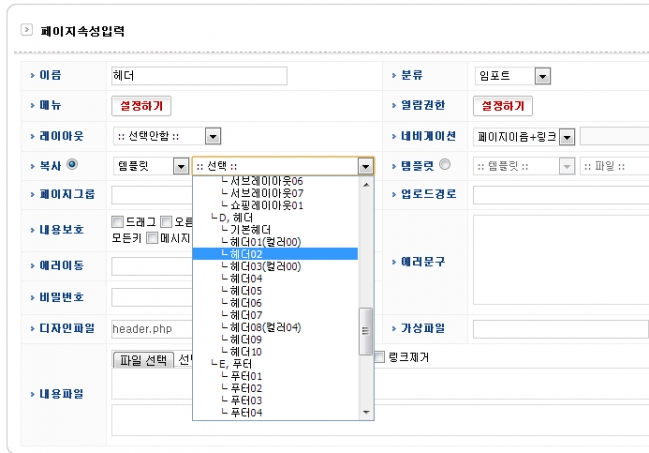649x453 pixels.
Task: Choose 쇼핑레이아웃01 in the list
Action: [x=275, y=205]
